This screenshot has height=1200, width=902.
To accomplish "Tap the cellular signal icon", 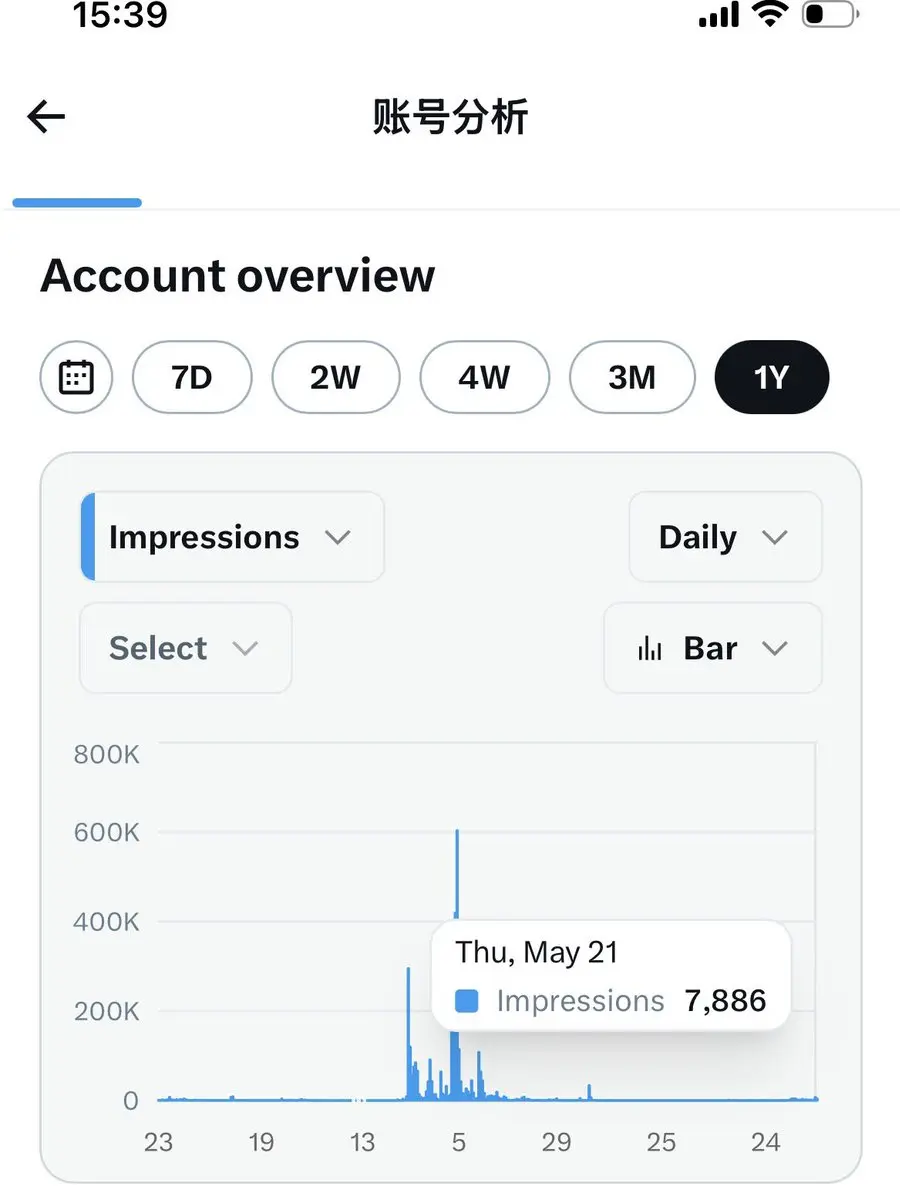I will pos(719,15).
